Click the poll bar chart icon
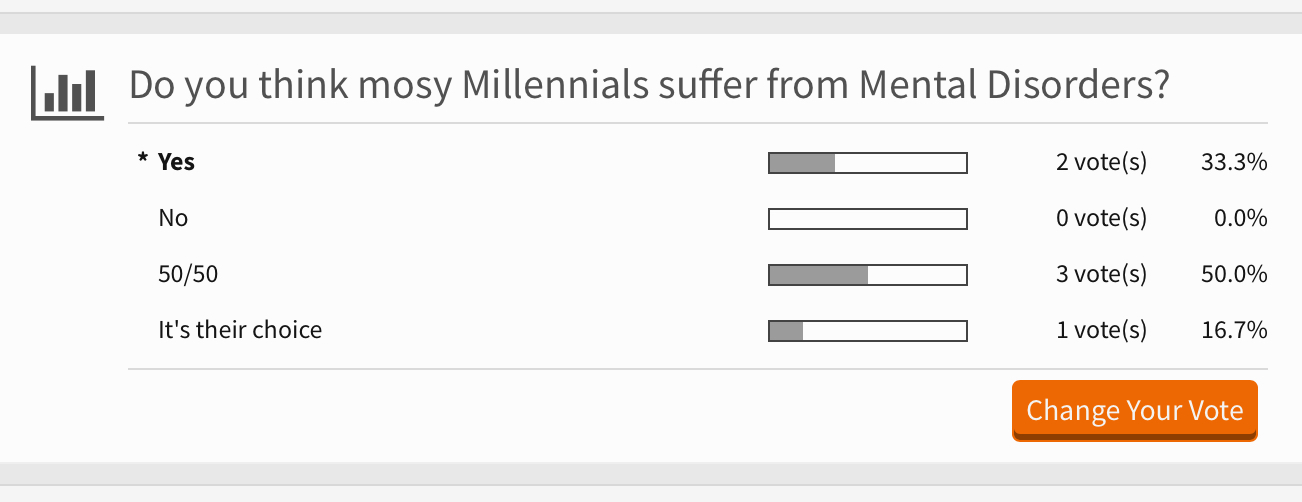 pyautogui.click(x=68, y=93)
